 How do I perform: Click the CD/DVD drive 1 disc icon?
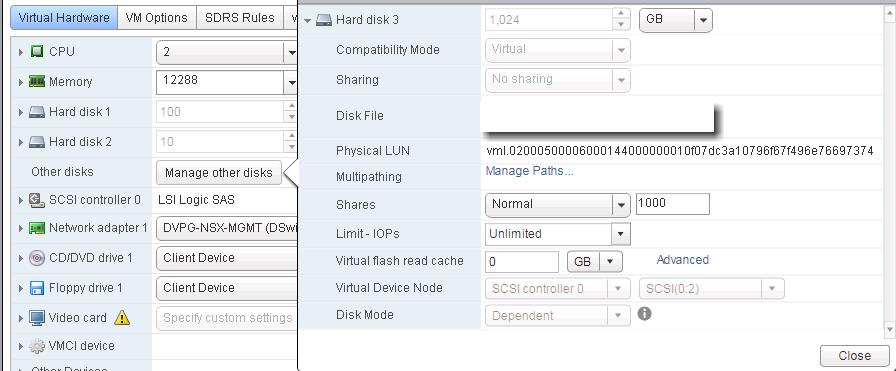coord(37,258)
